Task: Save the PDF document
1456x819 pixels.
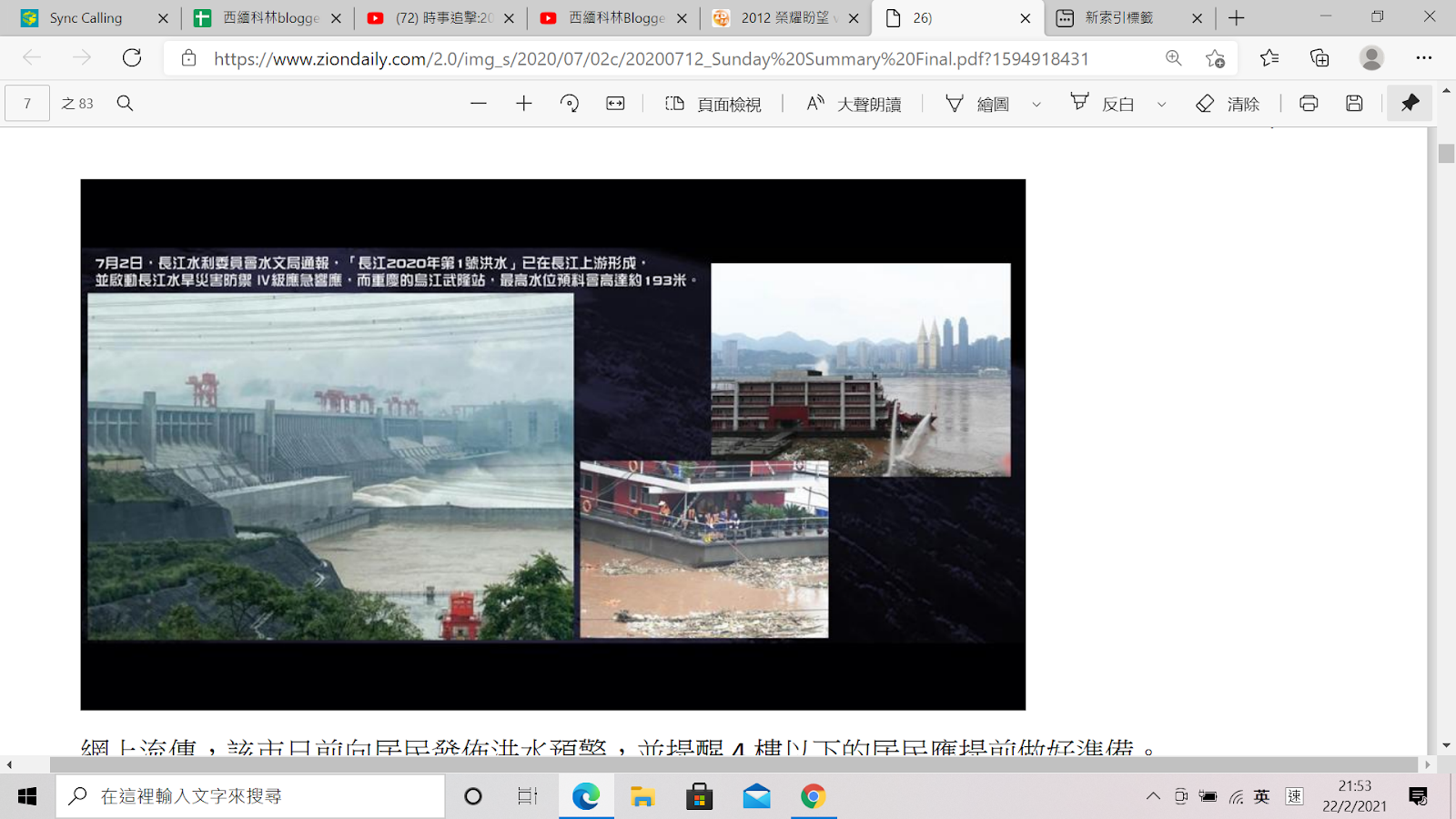Action: [x=1354, y=104]
